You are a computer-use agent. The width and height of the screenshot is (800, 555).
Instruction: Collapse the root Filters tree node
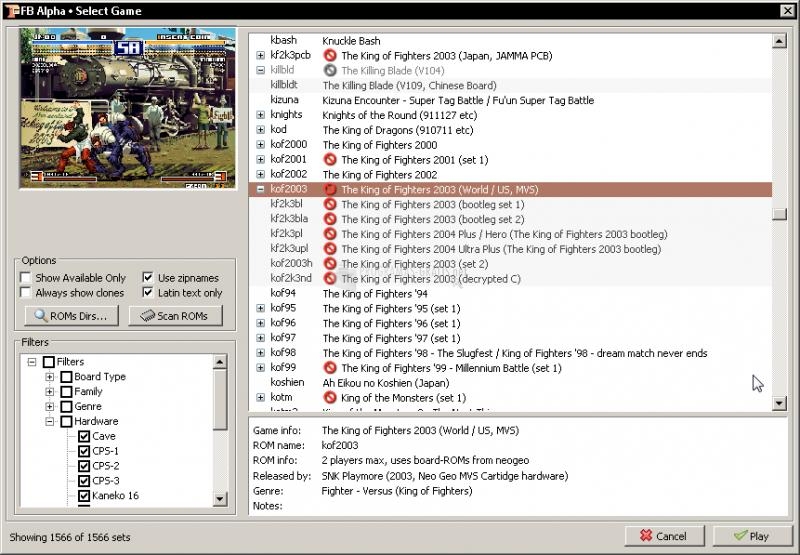(32, 362)
